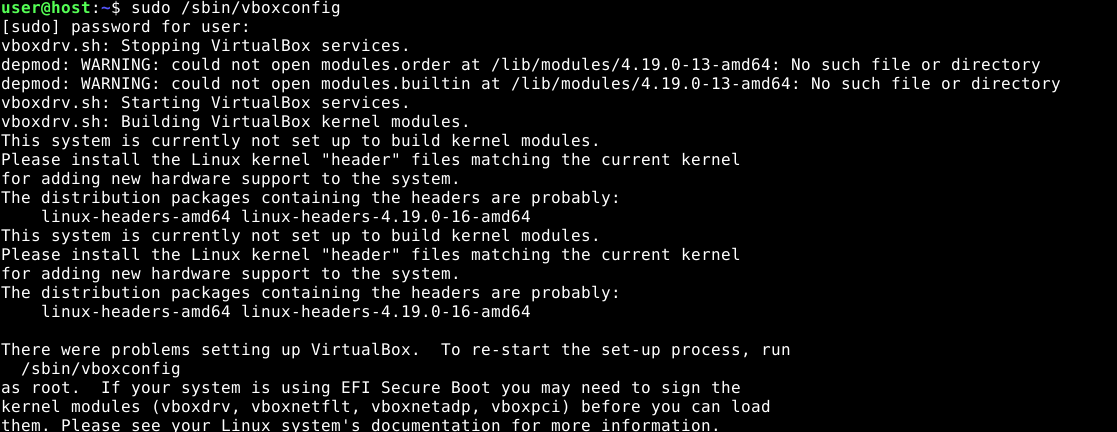Click the second "not set up to build kernel modules" line
This screenshot has width=1117, height=432.
(300, 236)
